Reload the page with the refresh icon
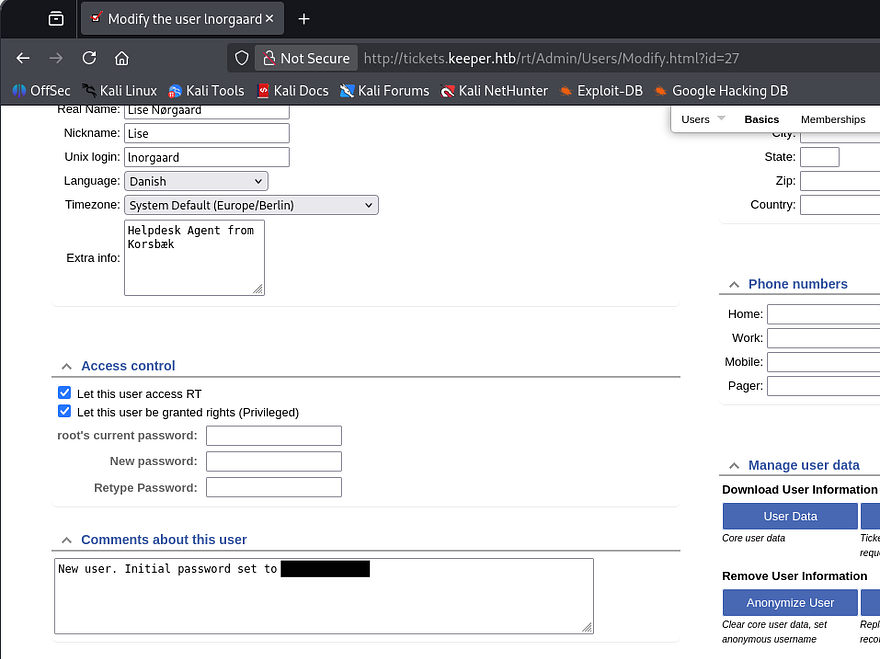Screen dimensions: 880x659 (x=89, y=58)
